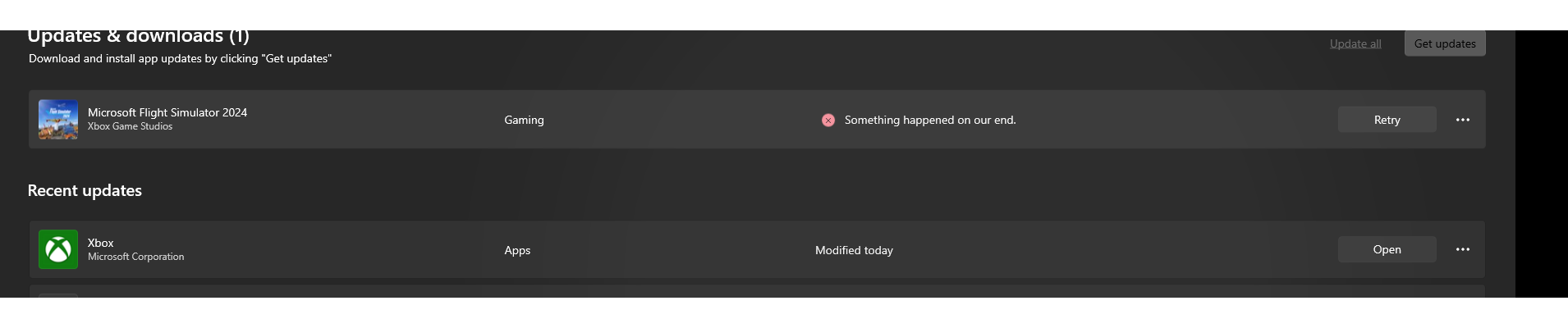This screenshot has width=1568, height=328.
Task: Click the Apps category label in Xbox row
Action: 517,250
